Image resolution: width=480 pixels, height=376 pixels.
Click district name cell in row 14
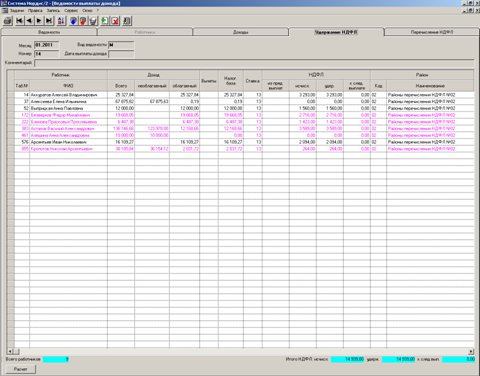coord(430,95)
